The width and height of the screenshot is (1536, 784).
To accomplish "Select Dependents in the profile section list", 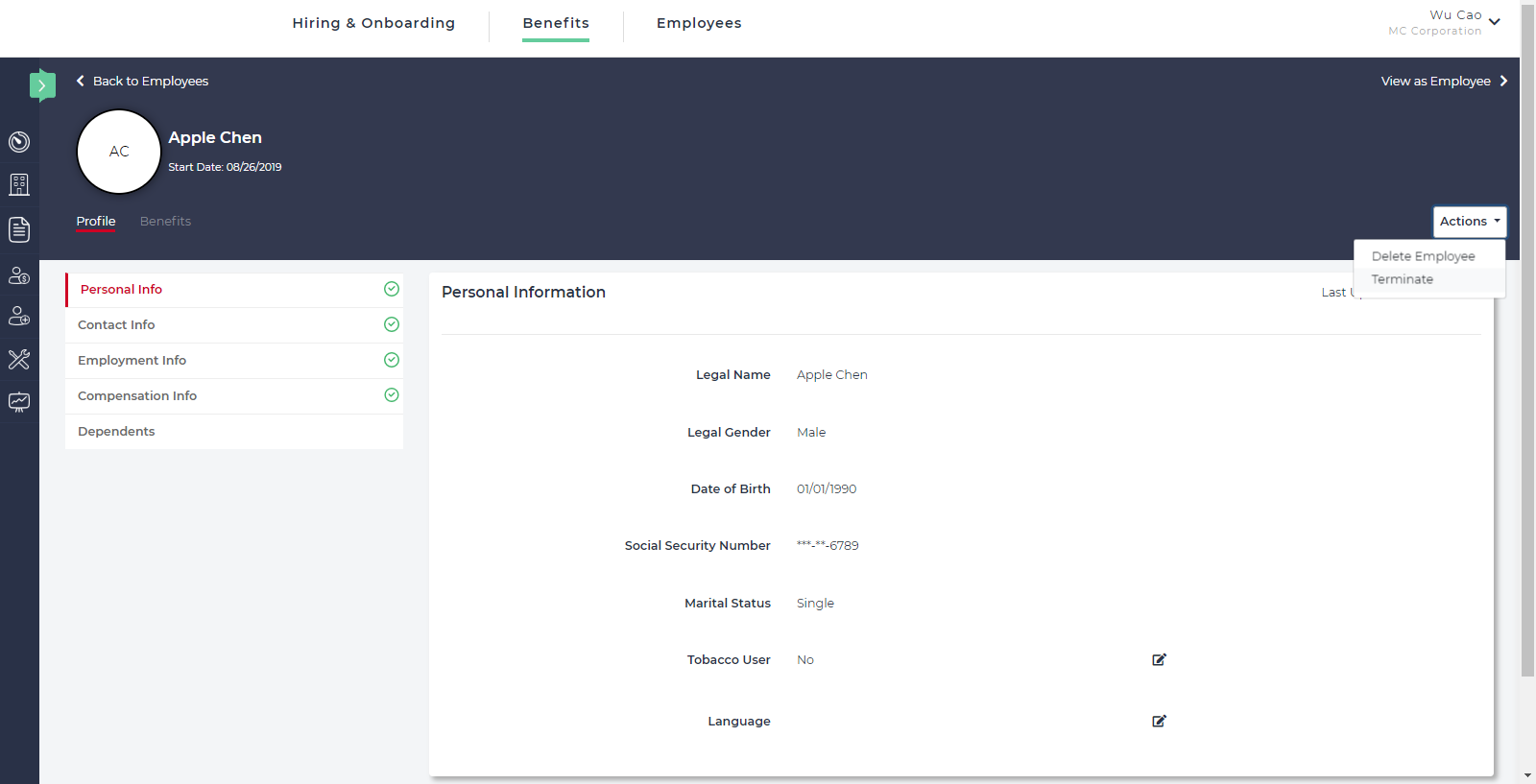I will (116, 432).
